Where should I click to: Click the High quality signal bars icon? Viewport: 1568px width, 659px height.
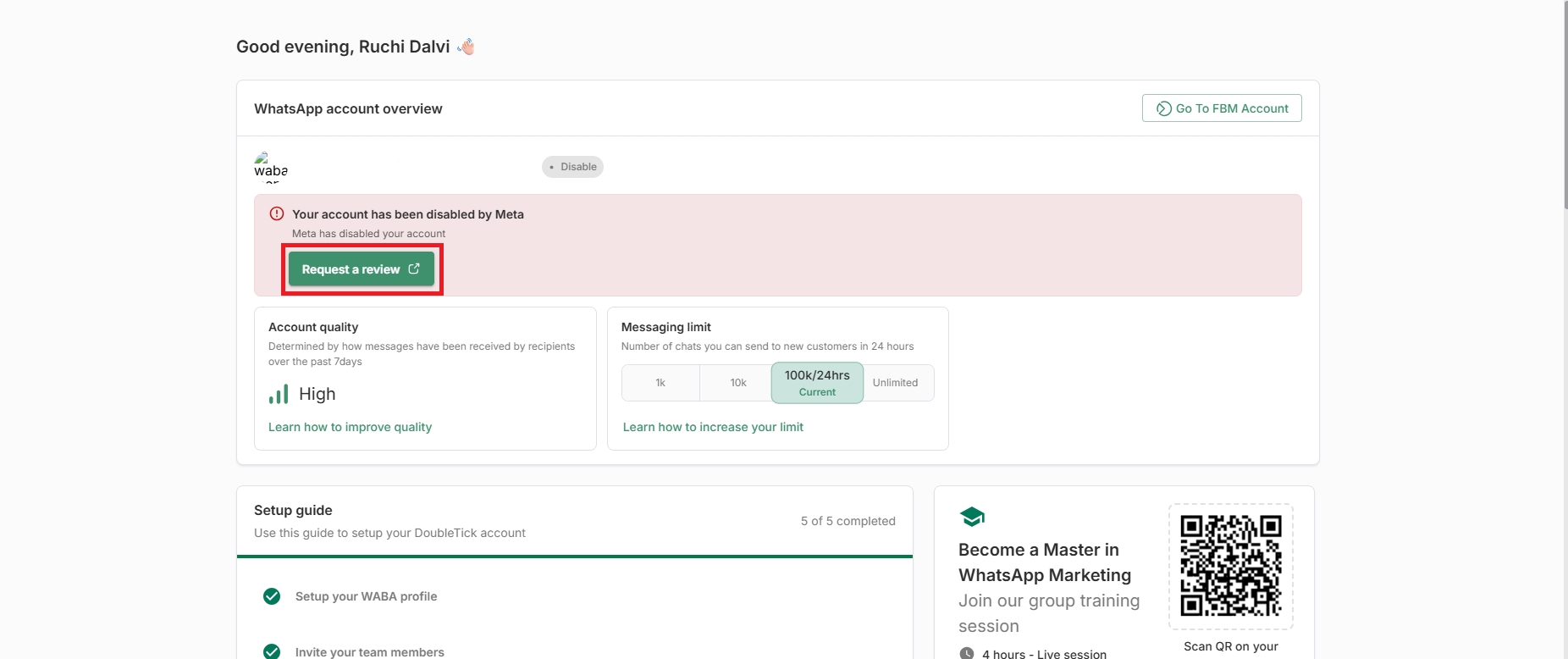coord(279,394)
